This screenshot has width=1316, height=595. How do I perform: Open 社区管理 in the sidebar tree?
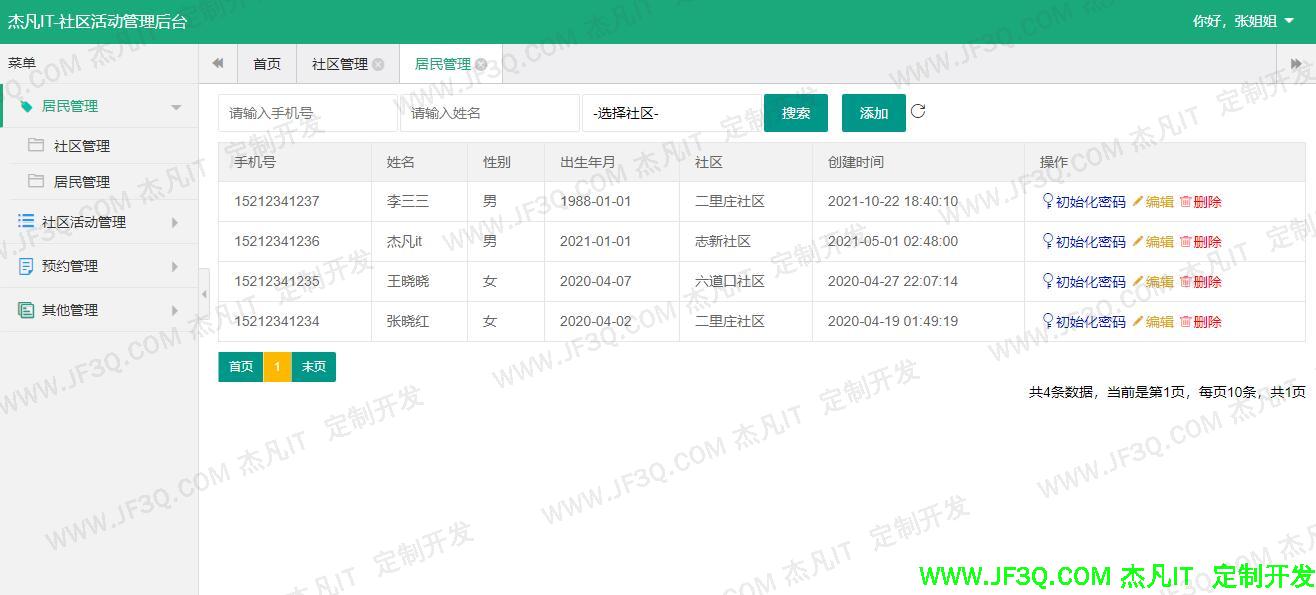click(x=81, y=146)
